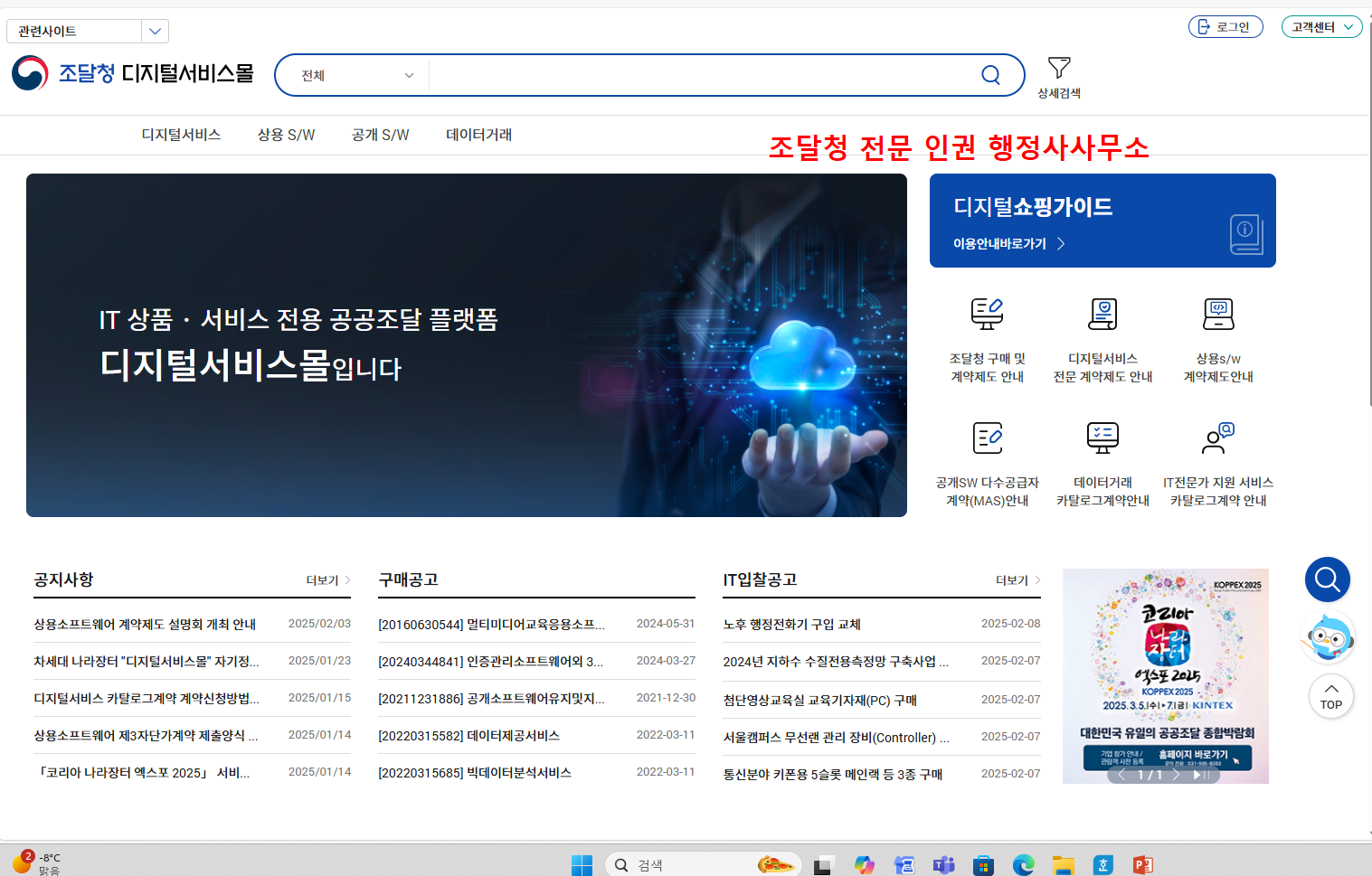Open purchase notice [20160630544] 멀티미디어교육응용소프...
The height and width of the screenshot is (876, 1372).
tap(491, 625)
